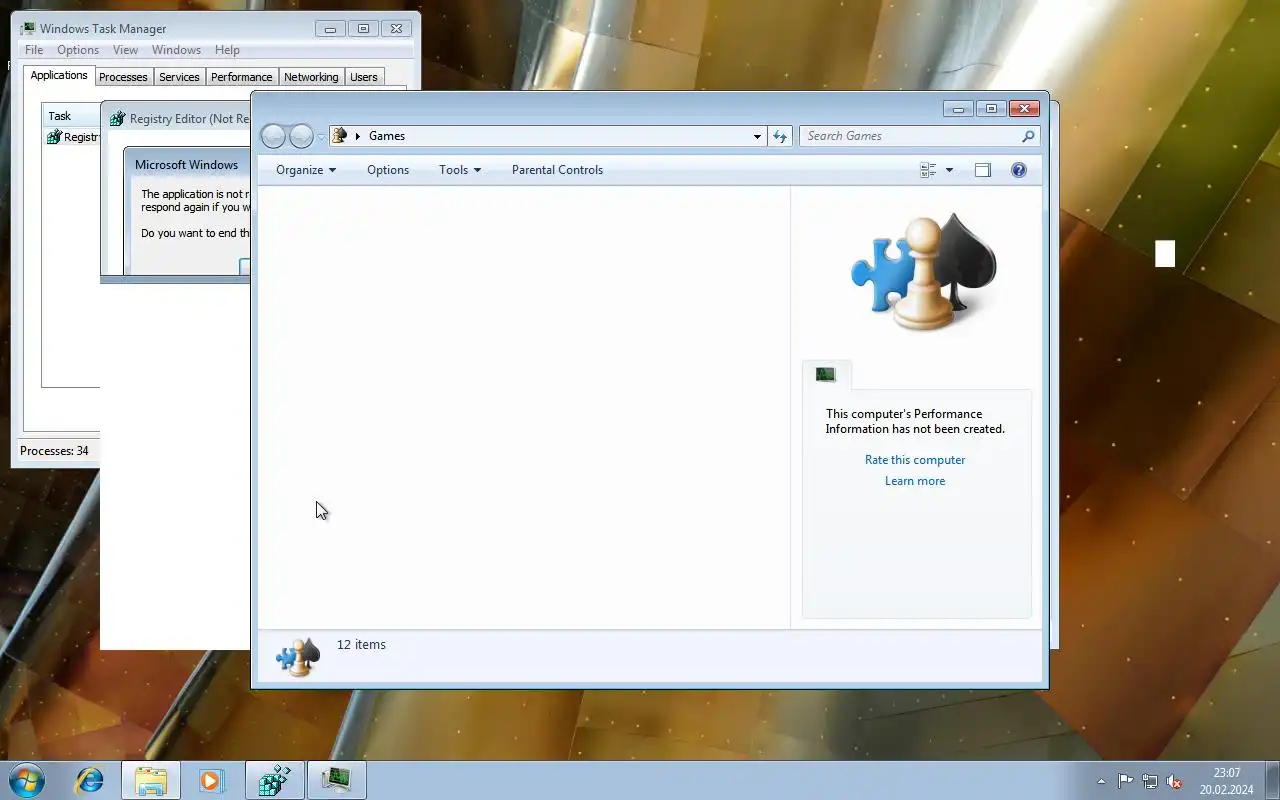
Task: Open Windows menu in Task Manager
Action: pyautogui.click(x=176, y=50)
